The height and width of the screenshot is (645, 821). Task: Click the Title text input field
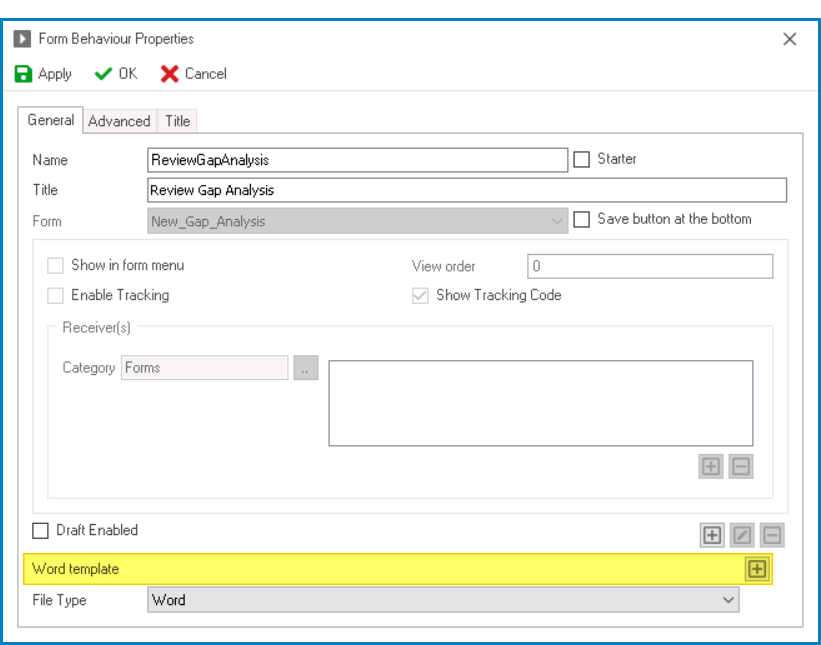pos(466,190)
